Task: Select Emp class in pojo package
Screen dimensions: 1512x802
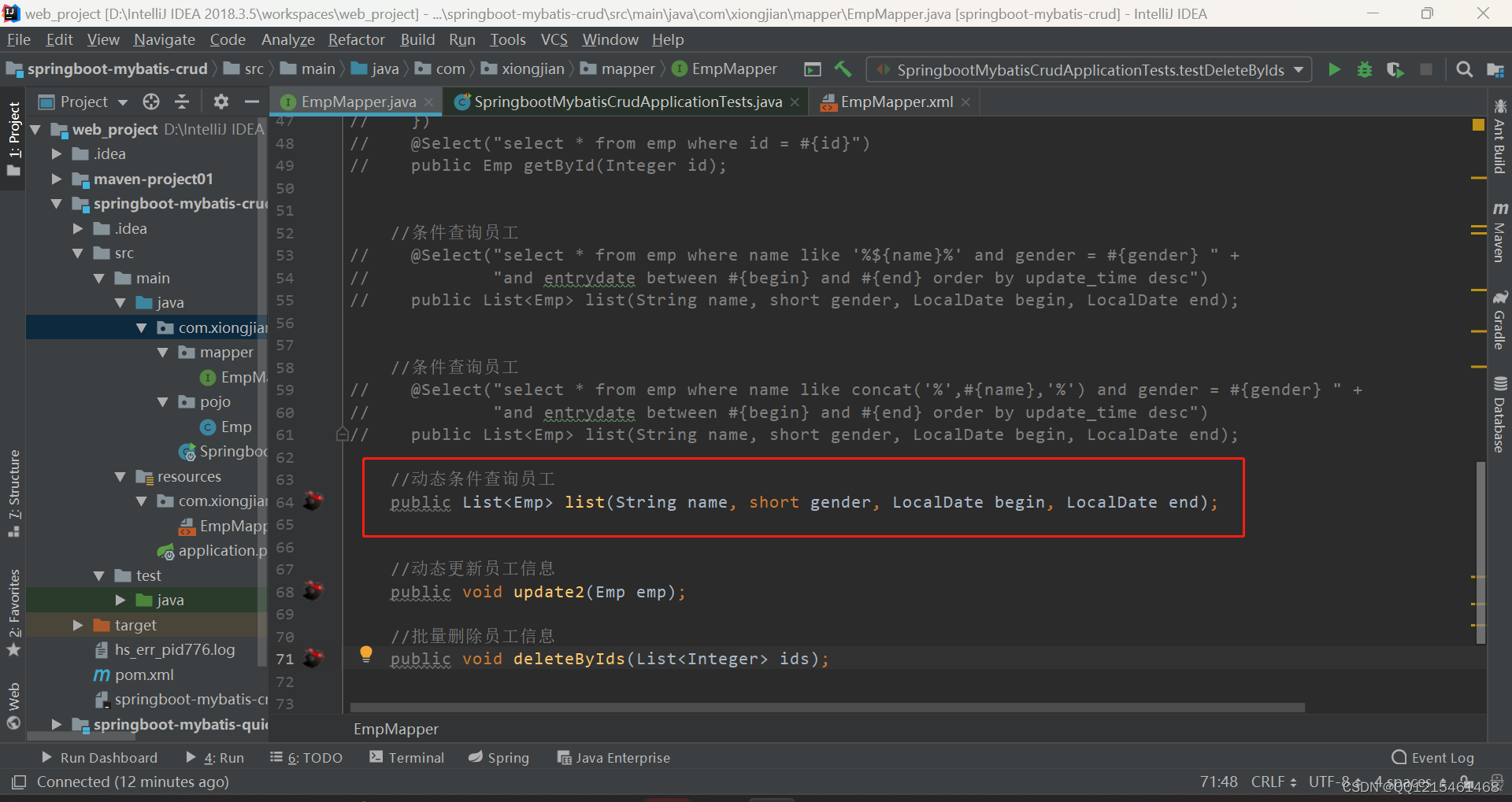Action: click(236, 427)
